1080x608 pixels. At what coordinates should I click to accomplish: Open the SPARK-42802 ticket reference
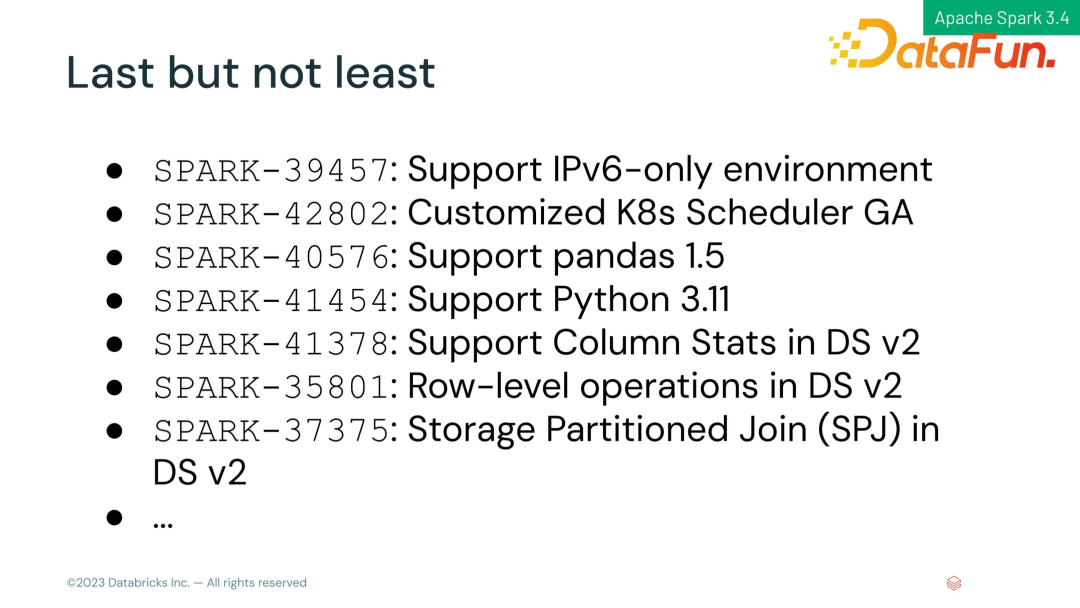coord(271,214)
